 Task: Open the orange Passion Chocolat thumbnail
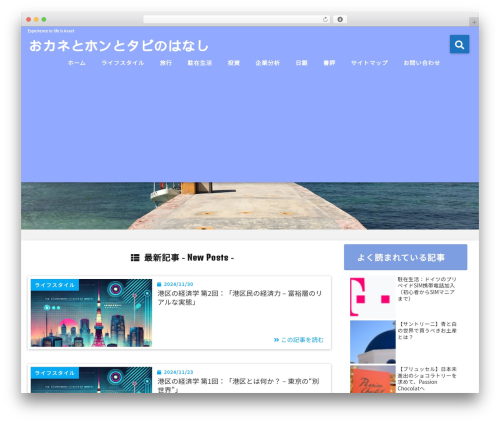373,379
